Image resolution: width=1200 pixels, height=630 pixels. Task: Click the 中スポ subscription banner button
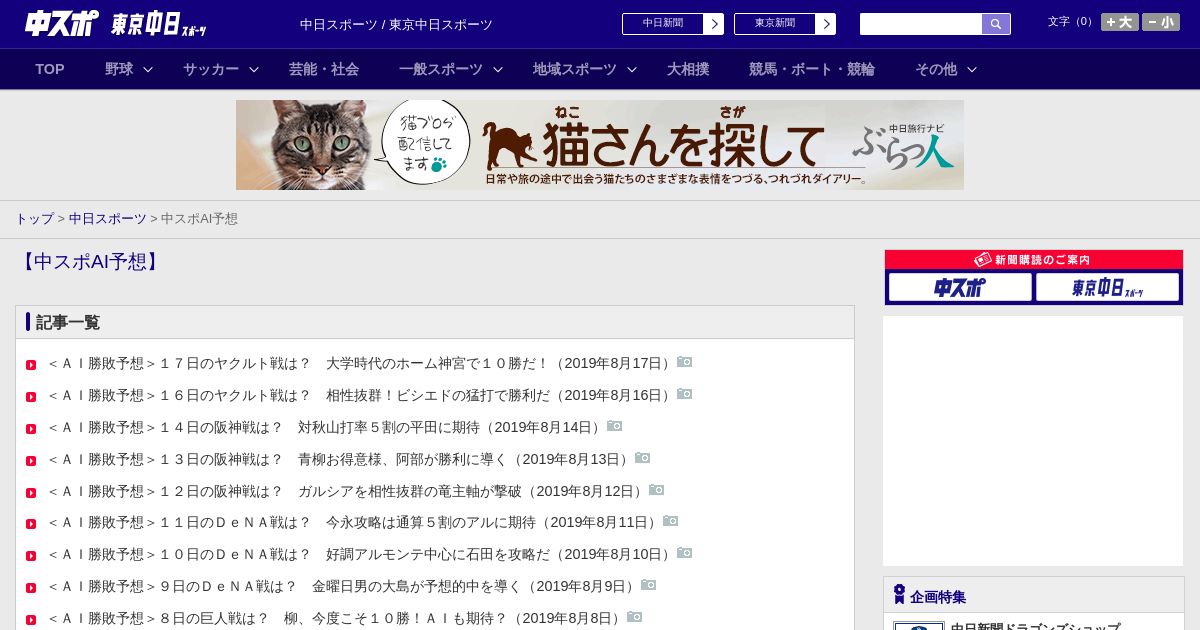pyautogui.click(x=960, y=287)
